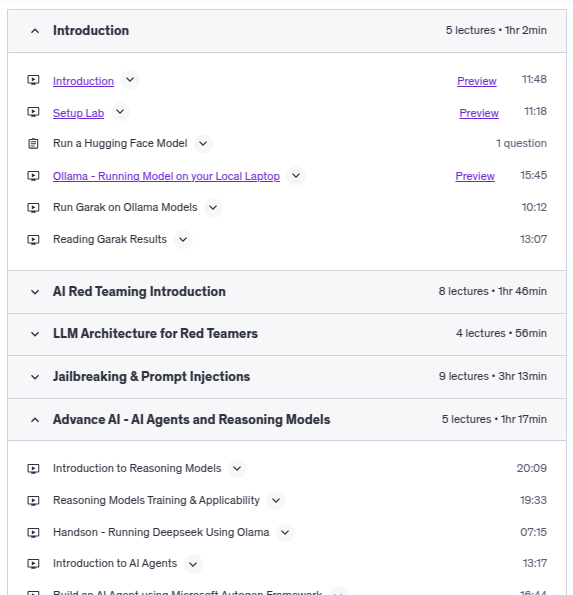Click video icon beside Introduction to AI Agents
The image size is (573, 595).
33,564
